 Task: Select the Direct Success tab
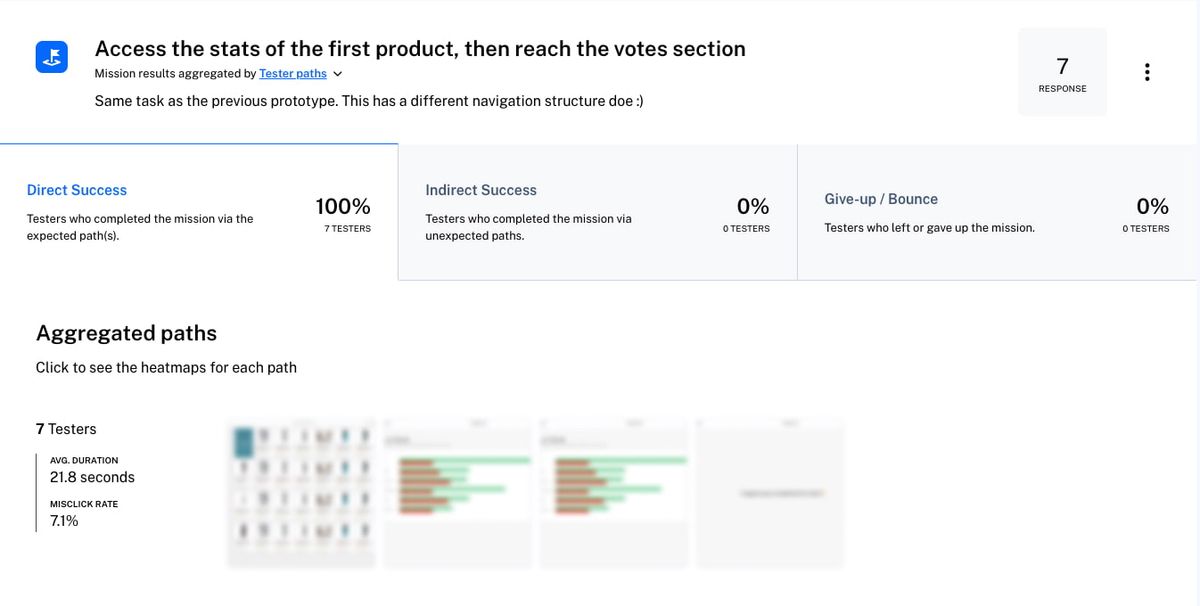pos(77,190)
